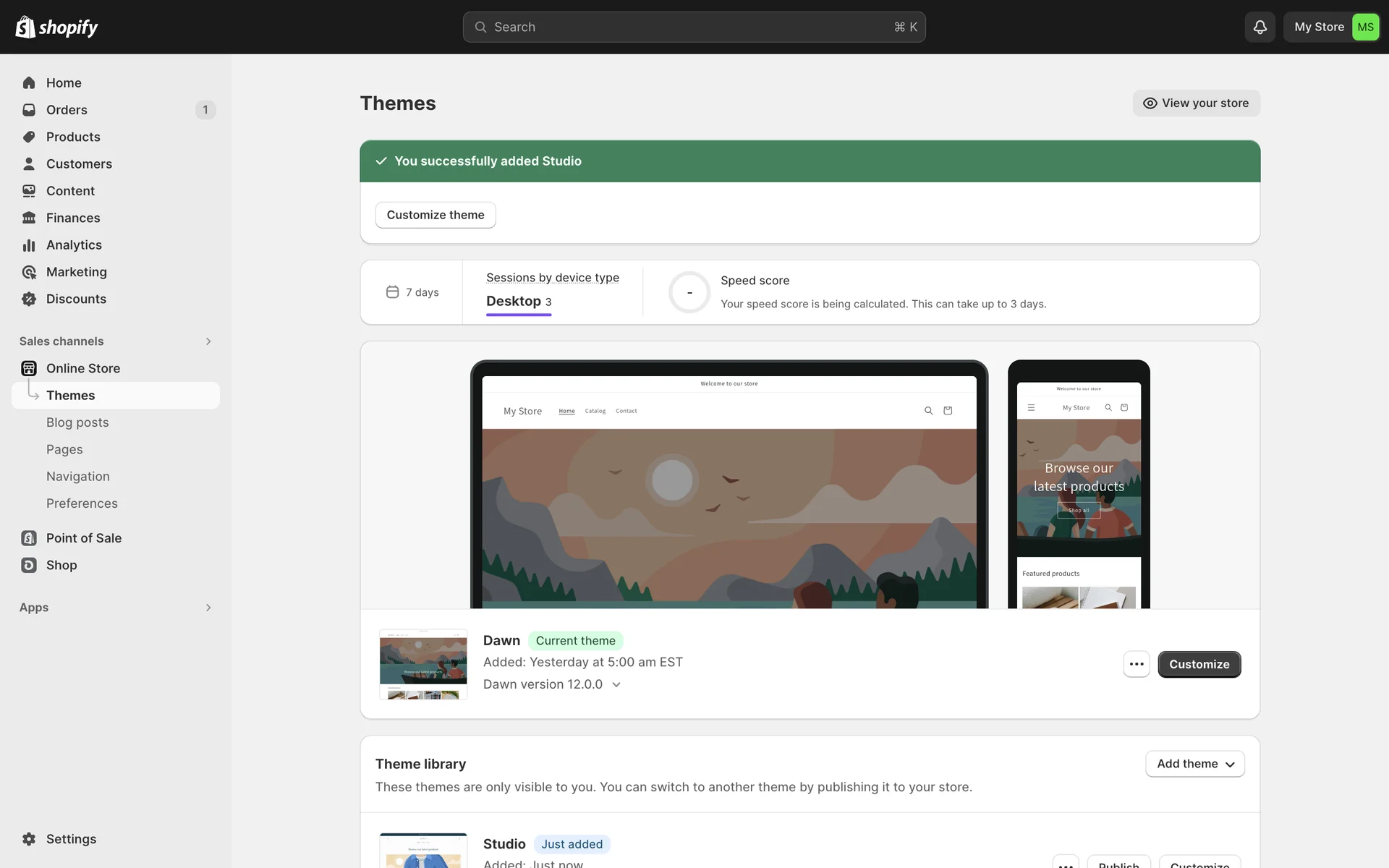1389x868 pixels.
Task: Open the Add theme dropdown
Action: pos(1194,764)
